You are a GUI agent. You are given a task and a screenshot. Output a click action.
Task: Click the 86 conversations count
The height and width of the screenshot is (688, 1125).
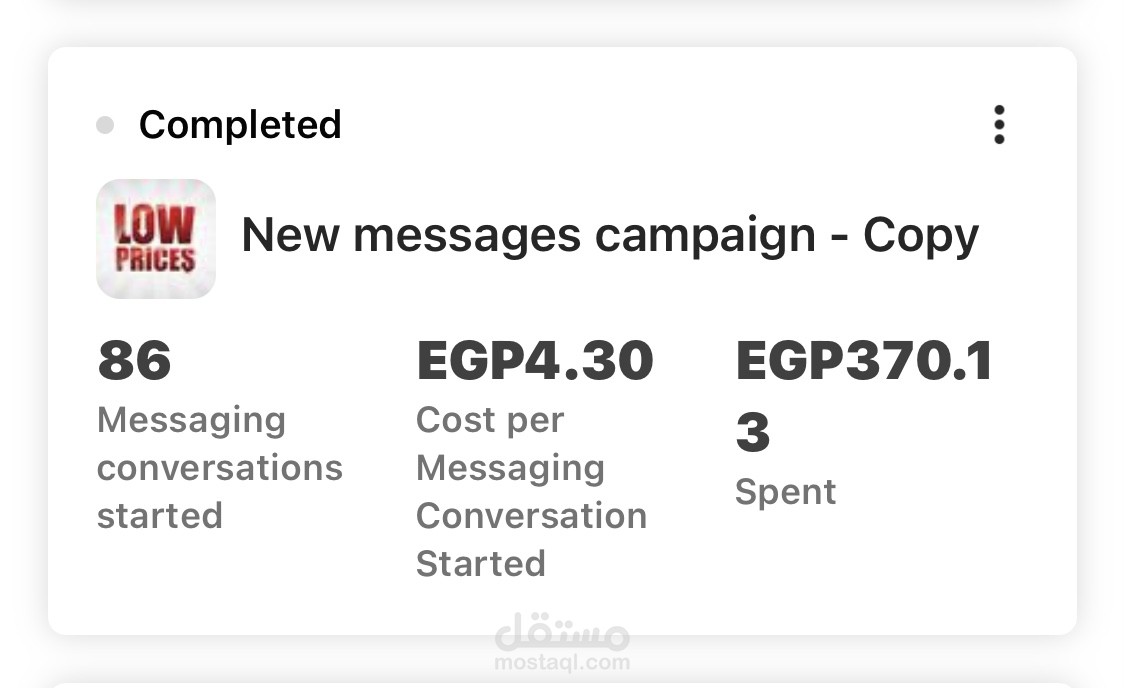pyautogui.click(x=134, y=360)
